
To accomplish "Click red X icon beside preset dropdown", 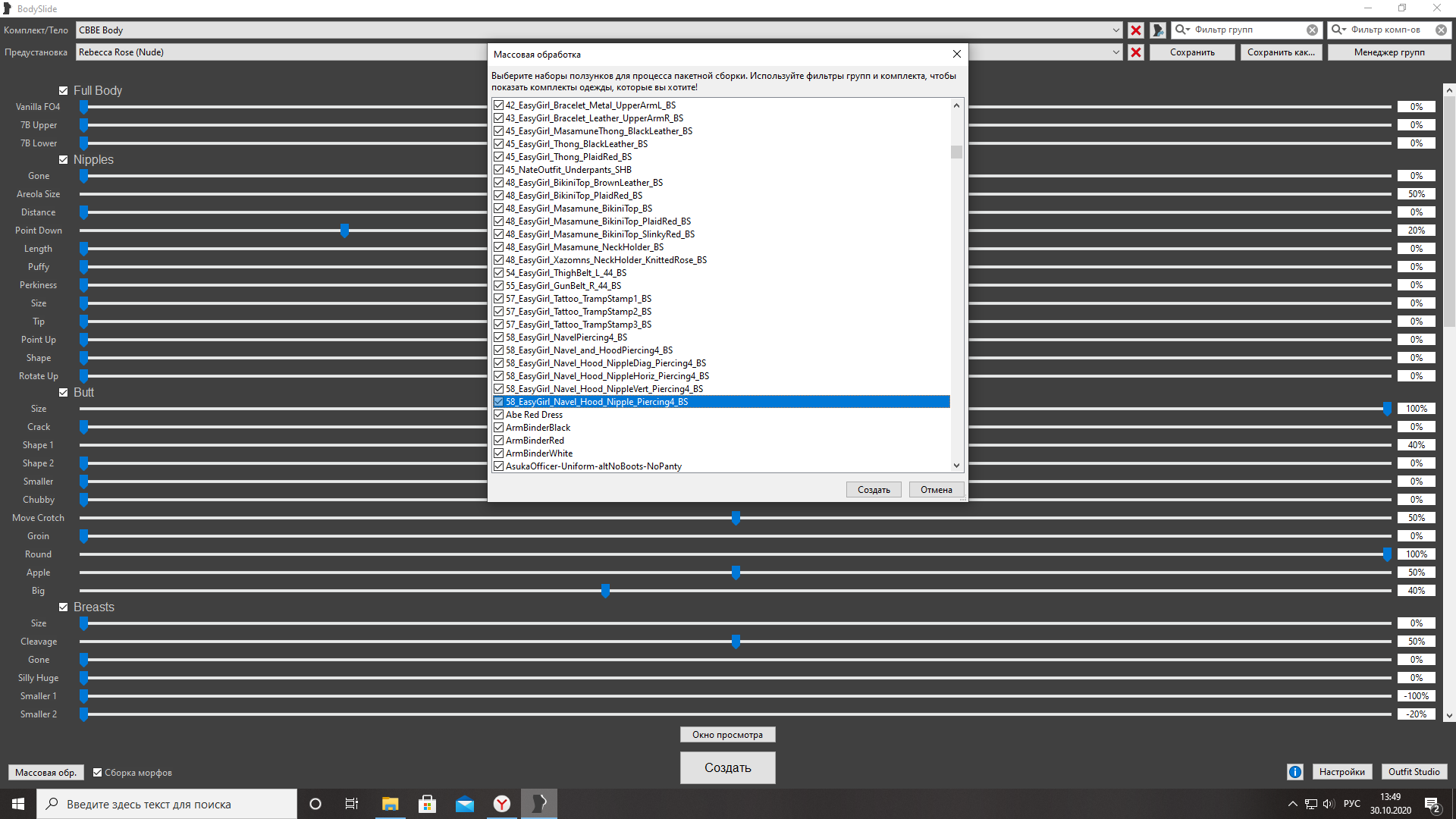I will click(x=1135, y=52).
